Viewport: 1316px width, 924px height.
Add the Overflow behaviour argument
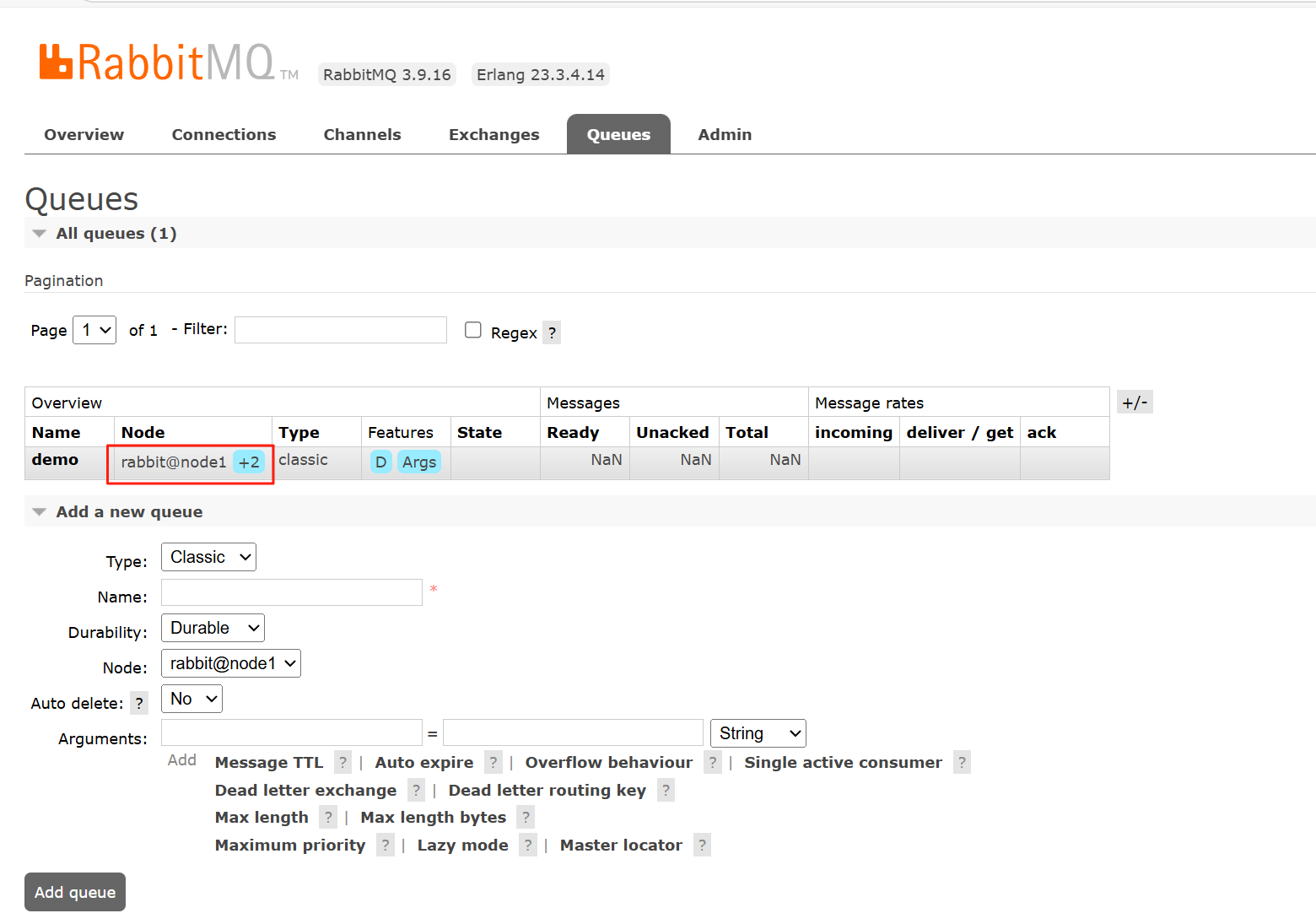(x=609, y=762)
